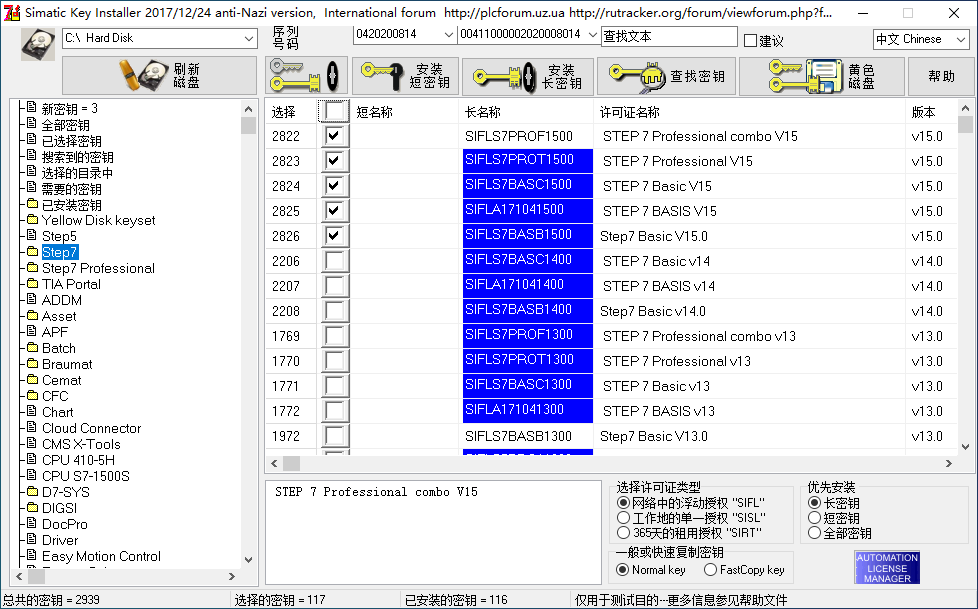Screen dimensions: 978x609
Task: Open the help button (帮助)
Action: click(x=941, y=76)
